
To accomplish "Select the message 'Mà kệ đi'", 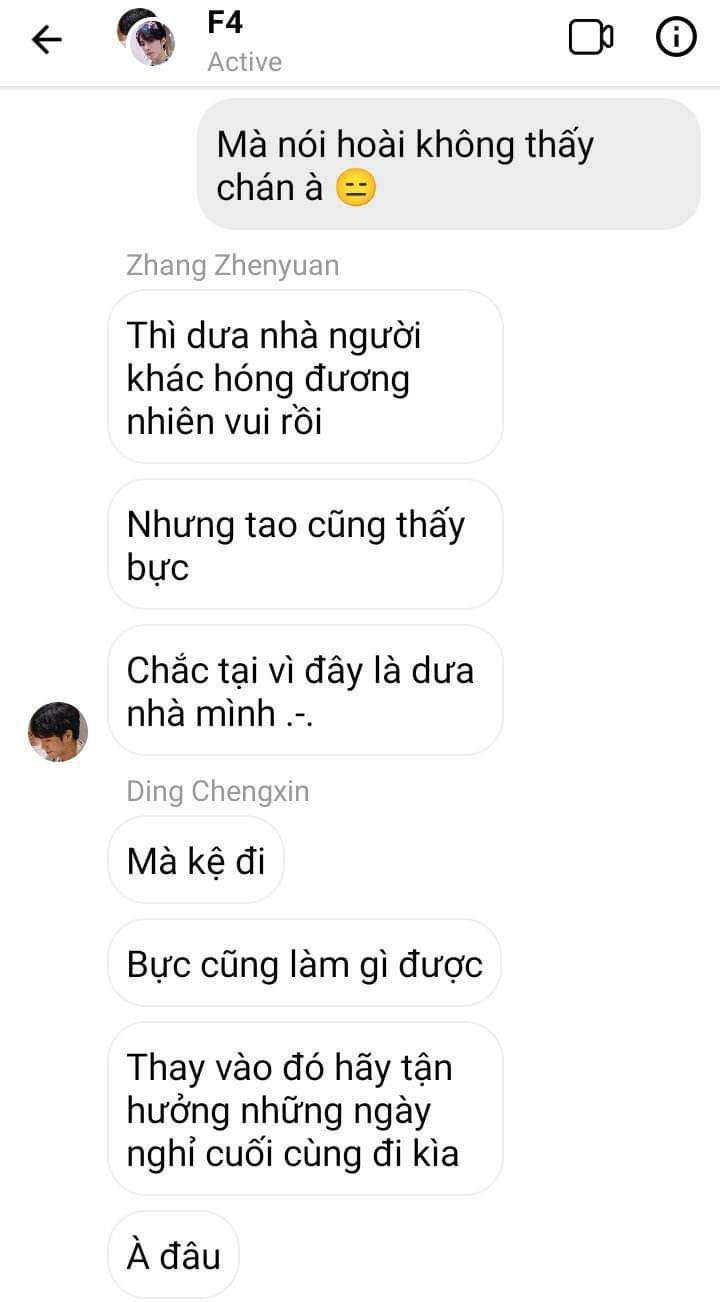I will click(196, 860).
